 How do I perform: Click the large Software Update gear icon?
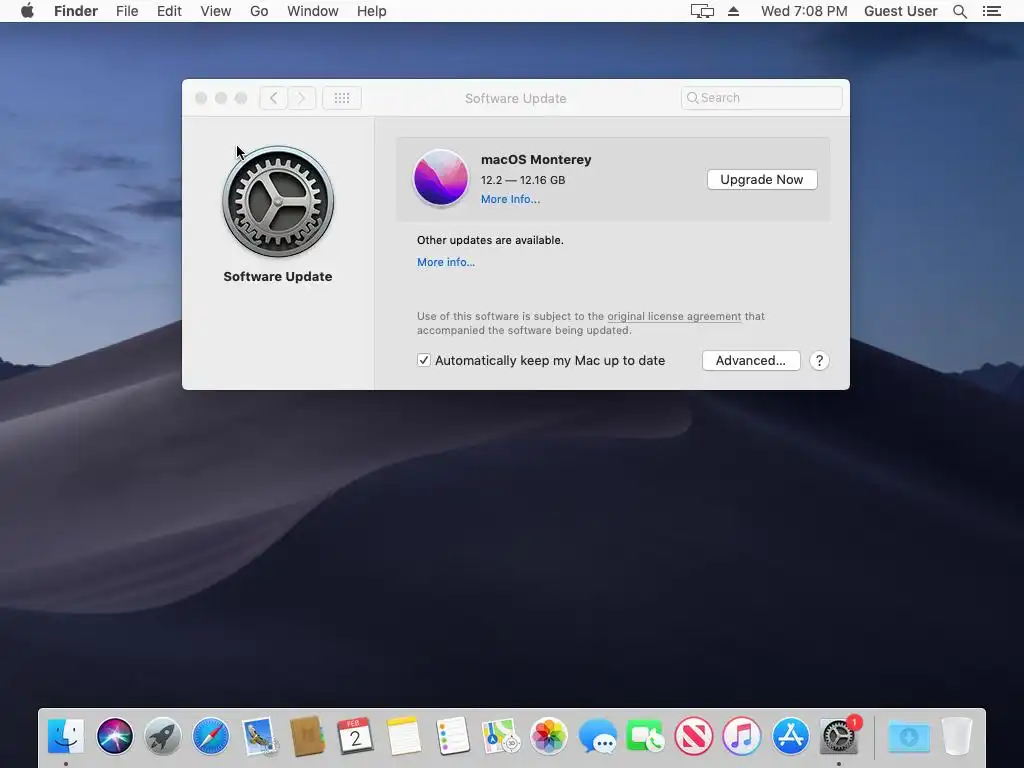pos(278,201)
